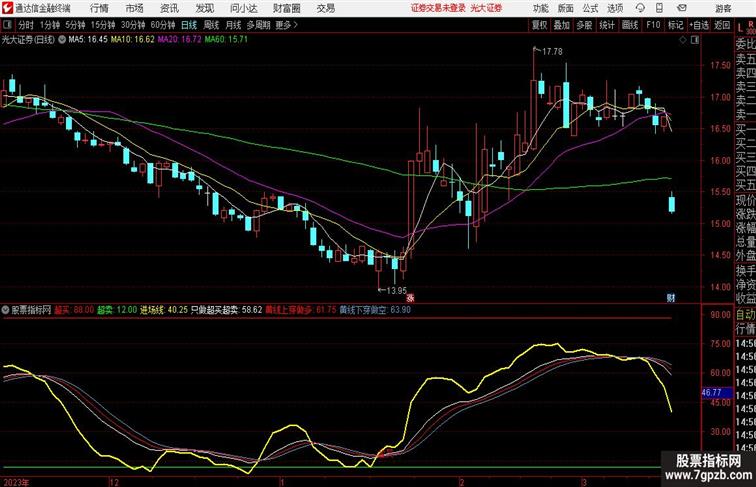Click the 返回 back button
Viewport: 756px width, 487px height.
coord(722,25)
